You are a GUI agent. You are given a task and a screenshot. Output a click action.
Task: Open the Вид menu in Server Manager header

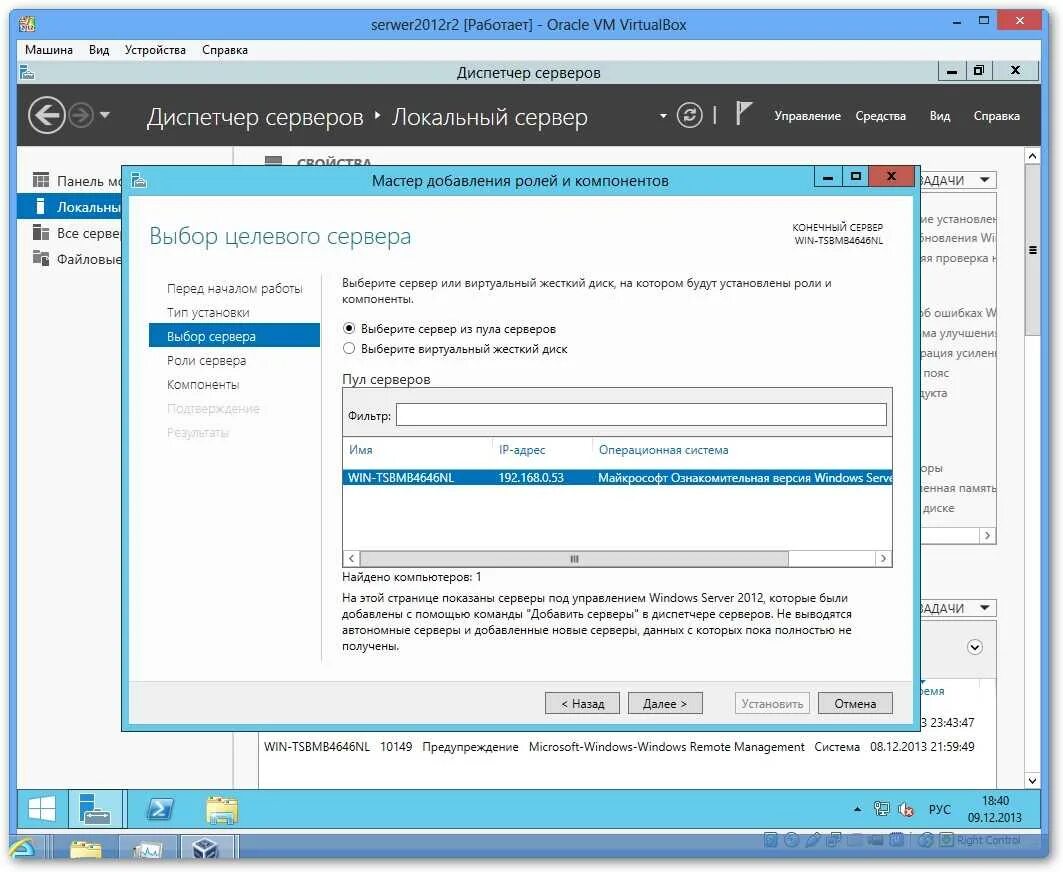click(939, 116)
